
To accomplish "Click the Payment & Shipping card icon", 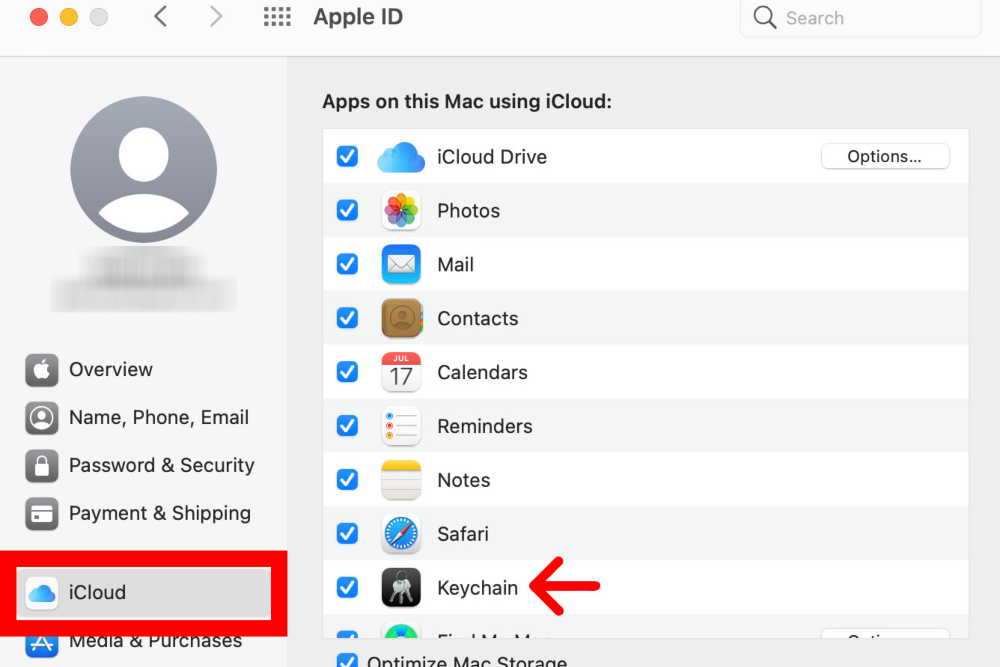I will (41, 513).
